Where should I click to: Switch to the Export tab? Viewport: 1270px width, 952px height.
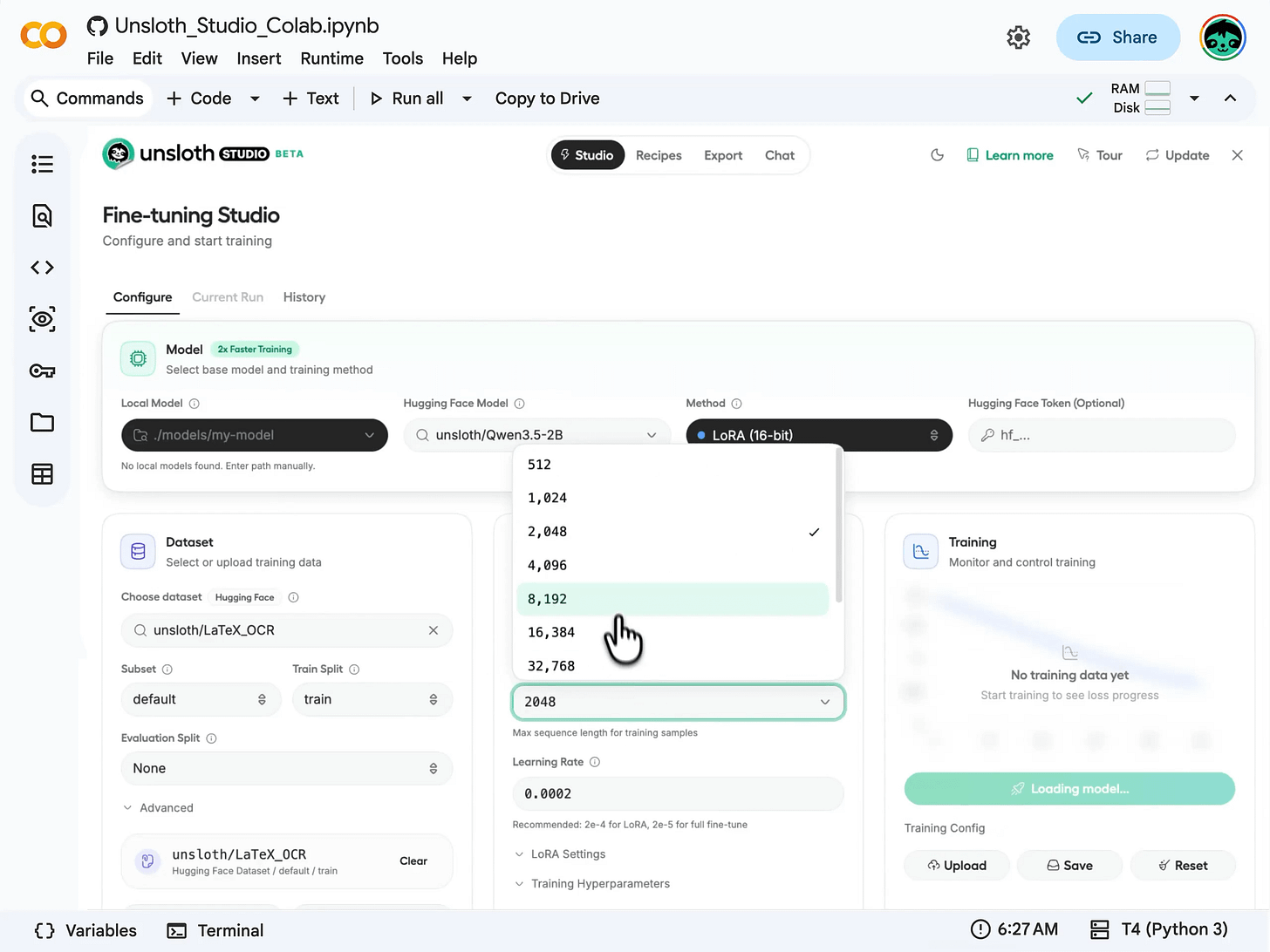tap(723, 155)
